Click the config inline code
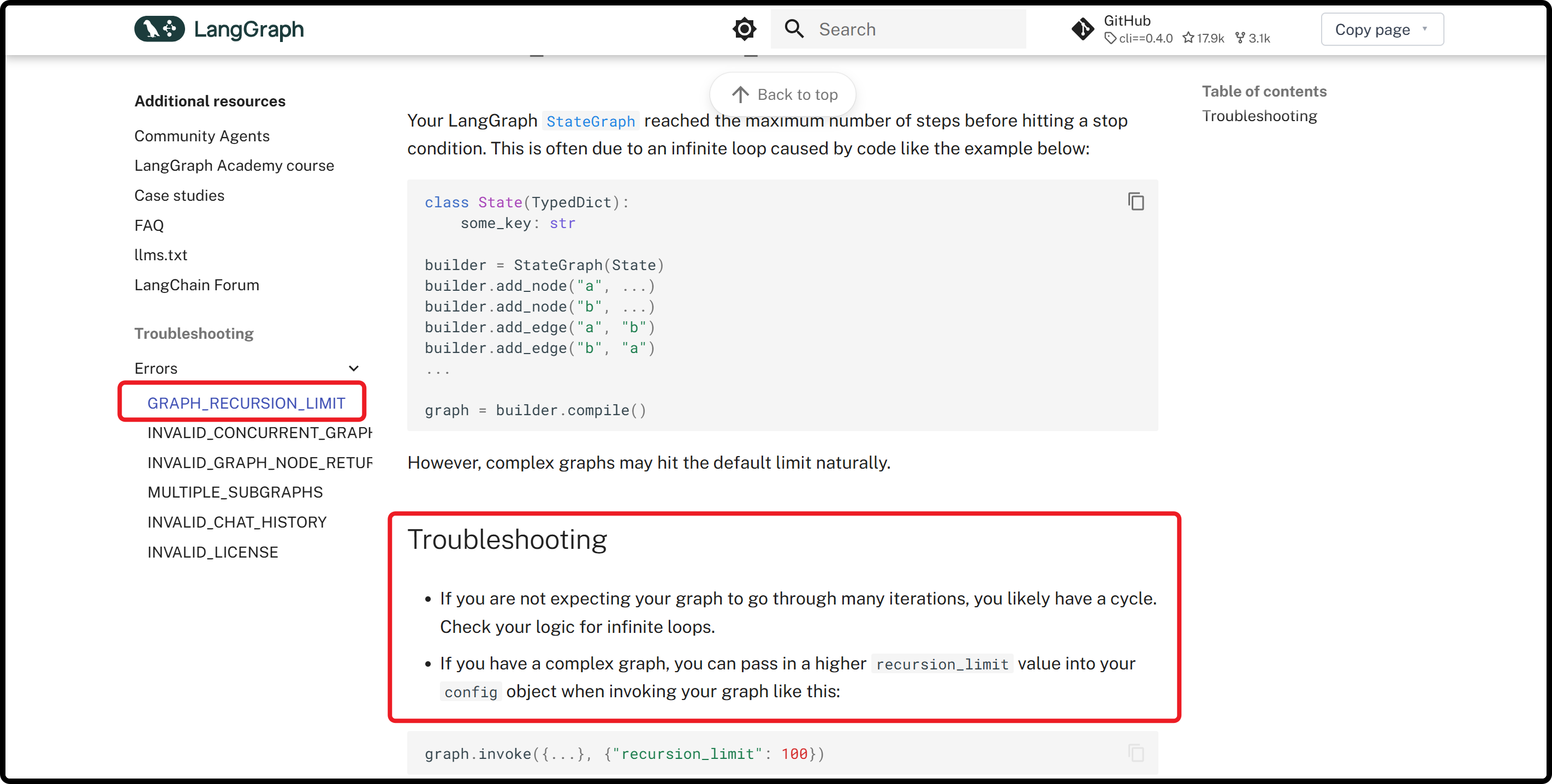The width and height of the screenshot is (1552, 784). coord(471,692)
